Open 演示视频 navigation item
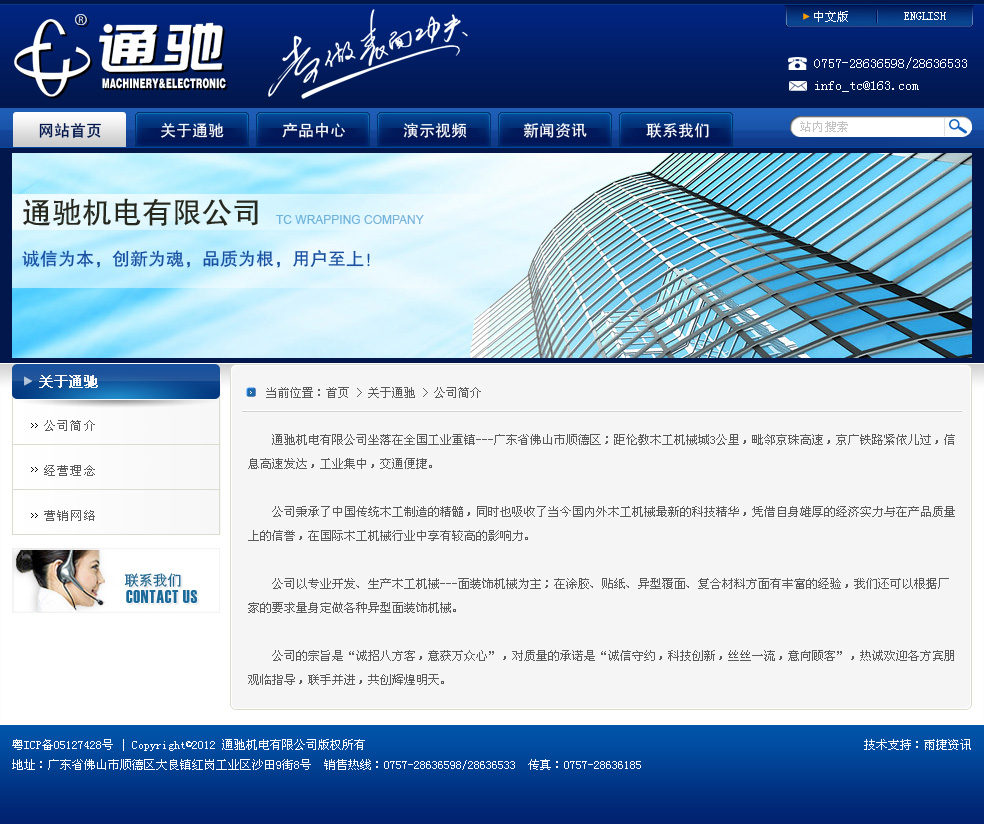This screenshot has width=984, height=824. pos(434,130)
